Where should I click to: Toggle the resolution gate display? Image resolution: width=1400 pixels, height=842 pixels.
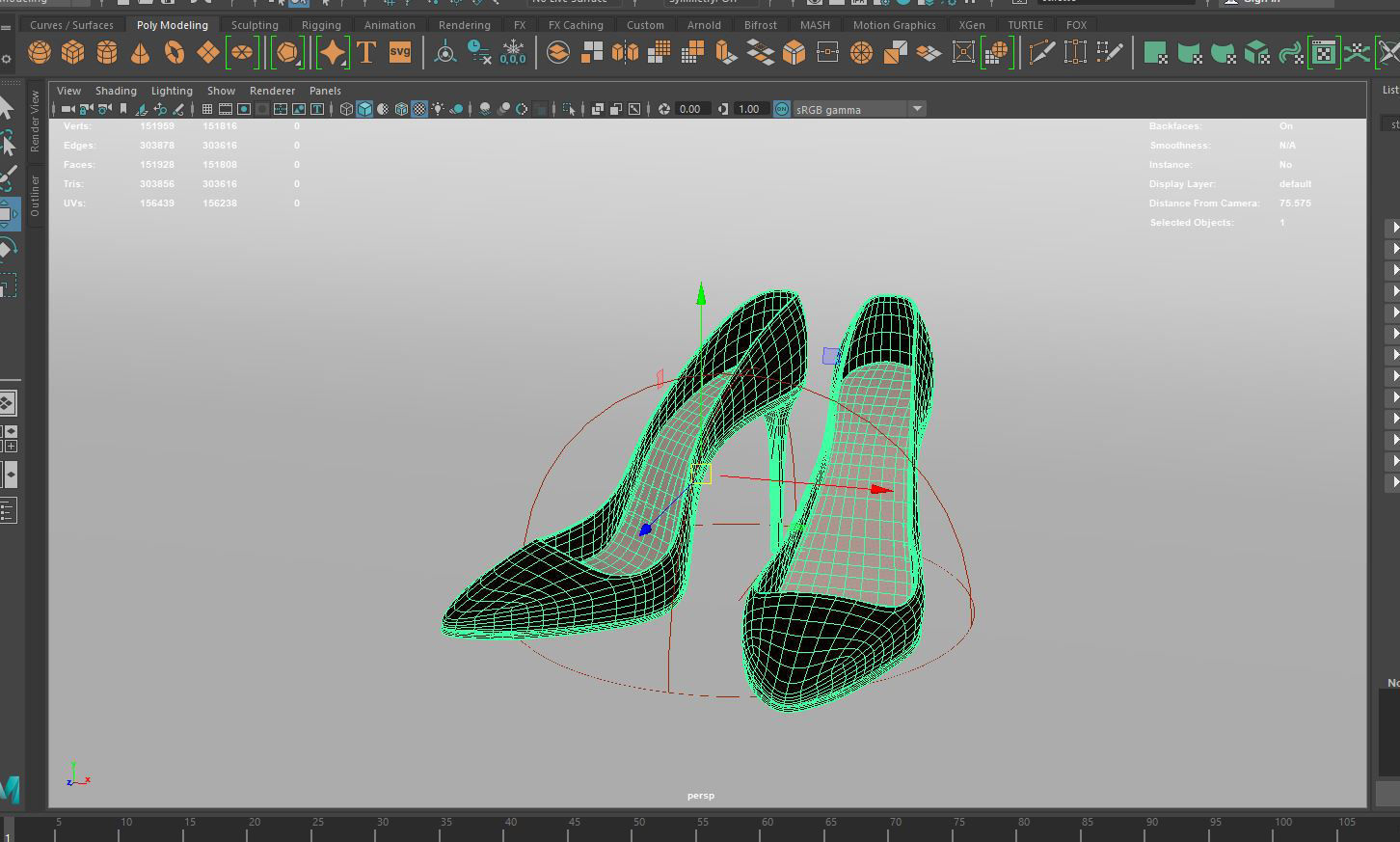tap(244, 109)
